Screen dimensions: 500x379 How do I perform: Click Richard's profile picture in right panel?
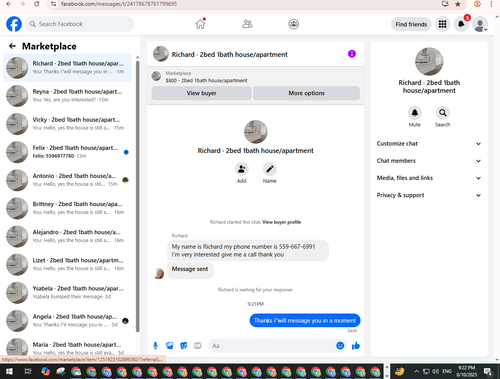click(x=429, y=62)
